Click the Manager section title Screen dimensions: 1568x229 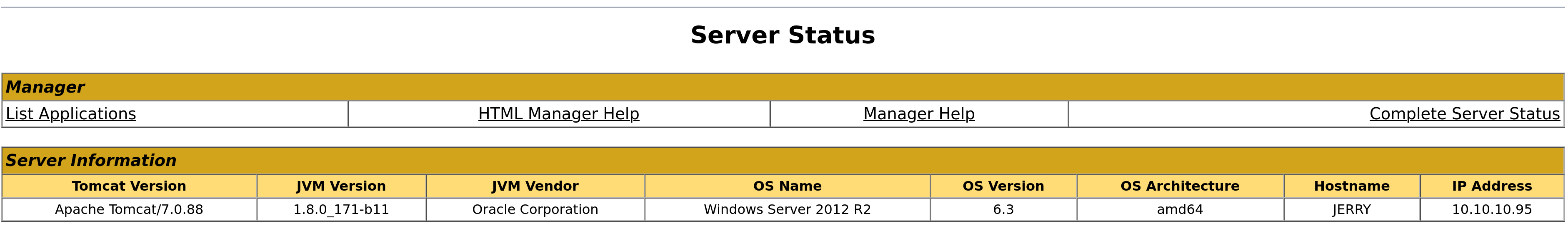click(x=45, y=87)
